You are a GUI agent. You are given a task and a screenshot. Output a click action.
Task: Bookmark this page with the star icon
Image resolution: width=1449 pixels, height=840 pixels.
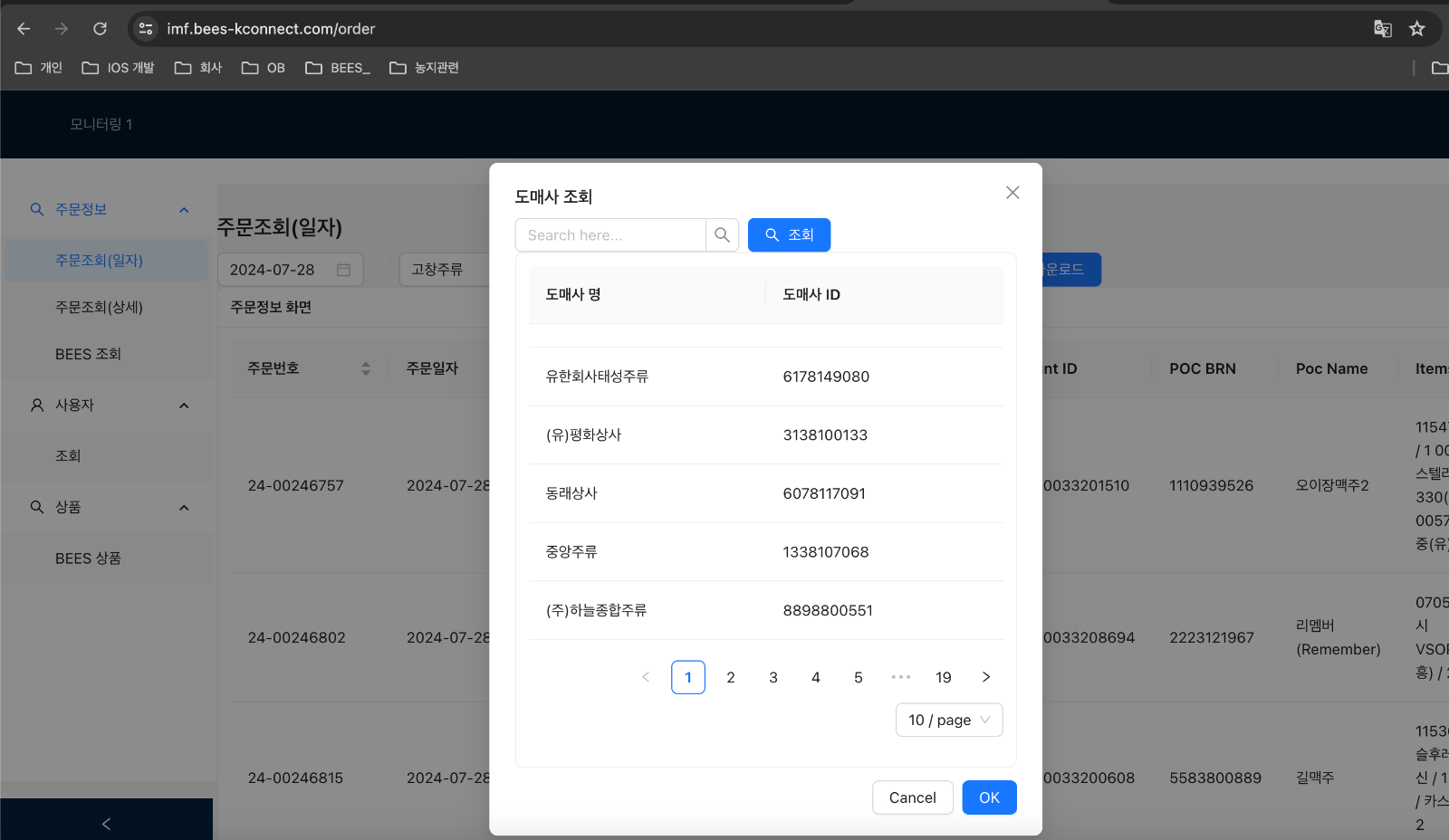tap(1416, 28)
